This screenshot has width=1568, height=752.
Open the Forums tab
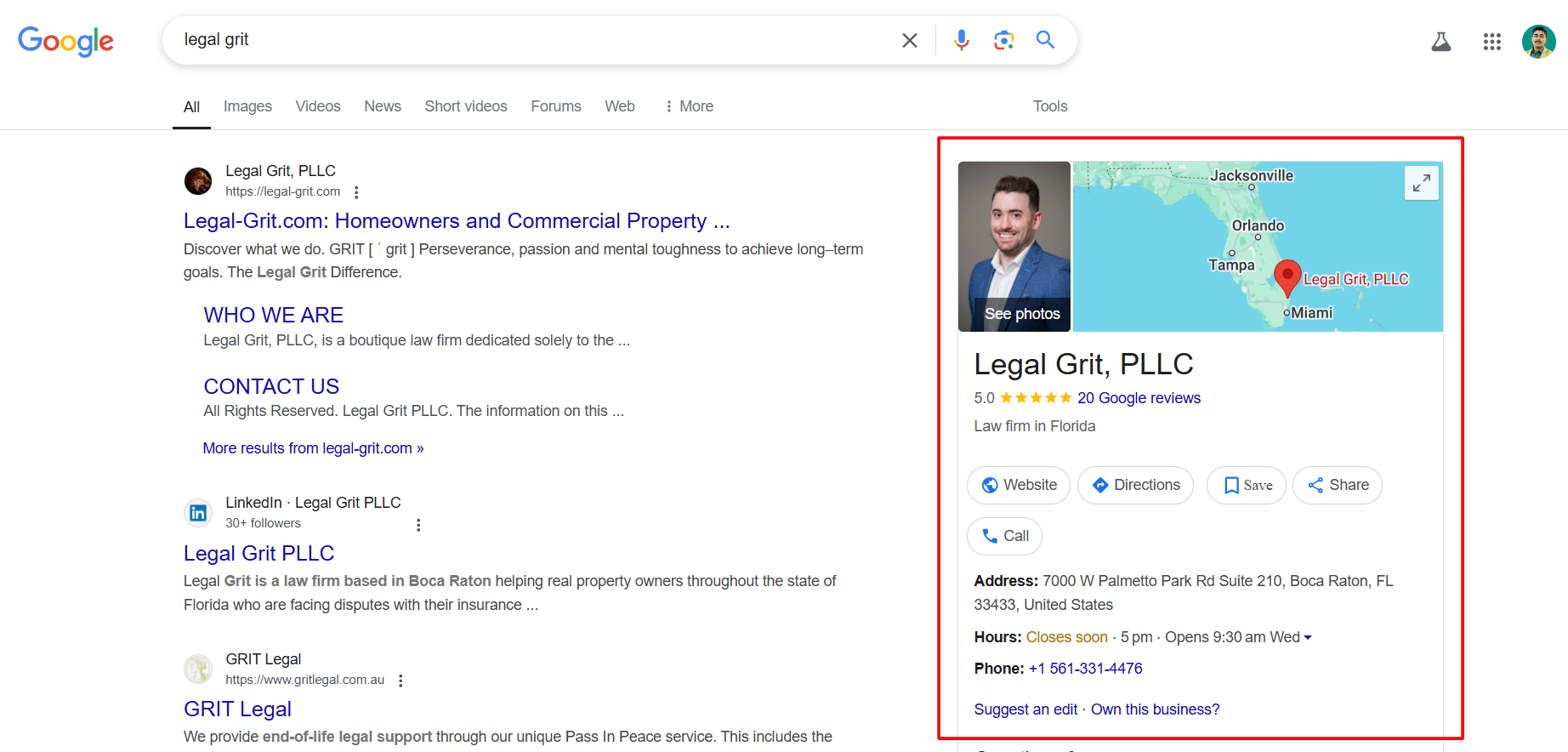[x=556, y=106]
